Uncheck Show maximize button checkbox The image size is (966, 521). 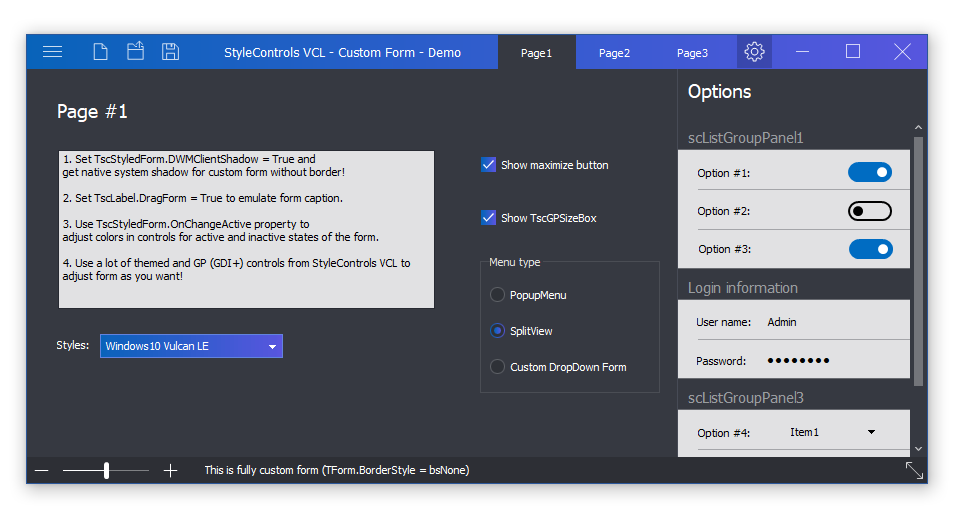(x=489, y=165)
